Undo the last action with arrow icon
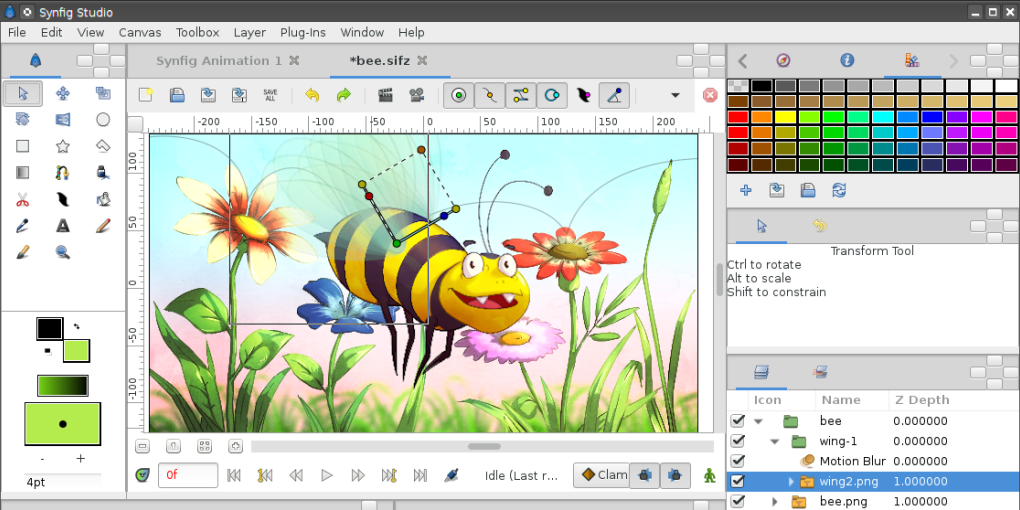 (312, 96)
